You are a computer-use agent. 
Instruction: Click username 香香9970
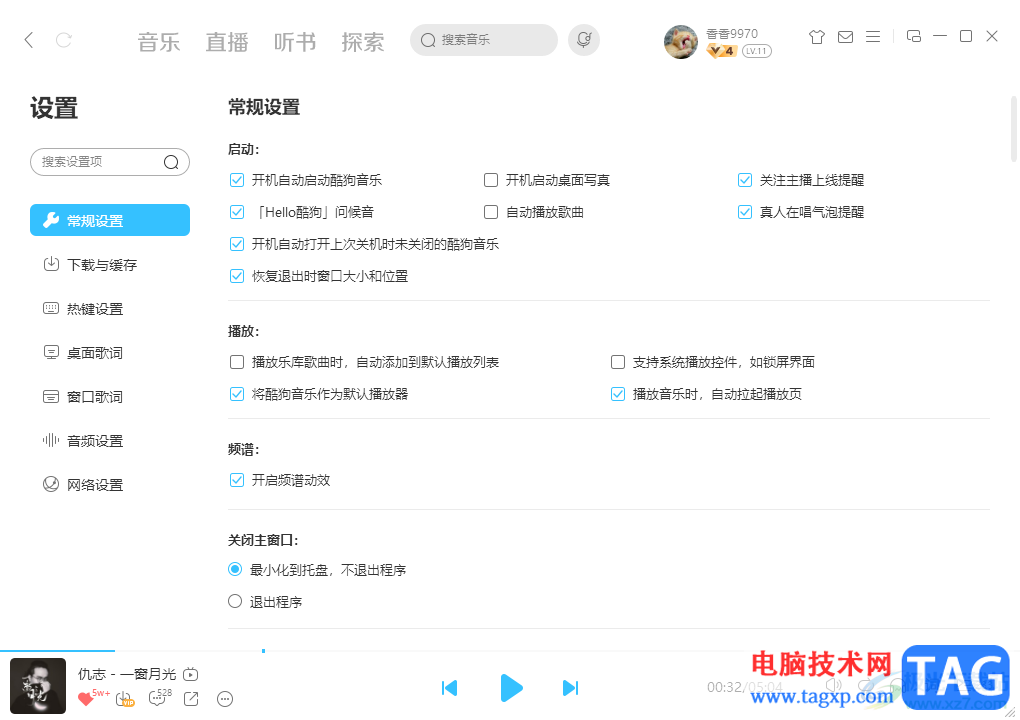[732, 33]
